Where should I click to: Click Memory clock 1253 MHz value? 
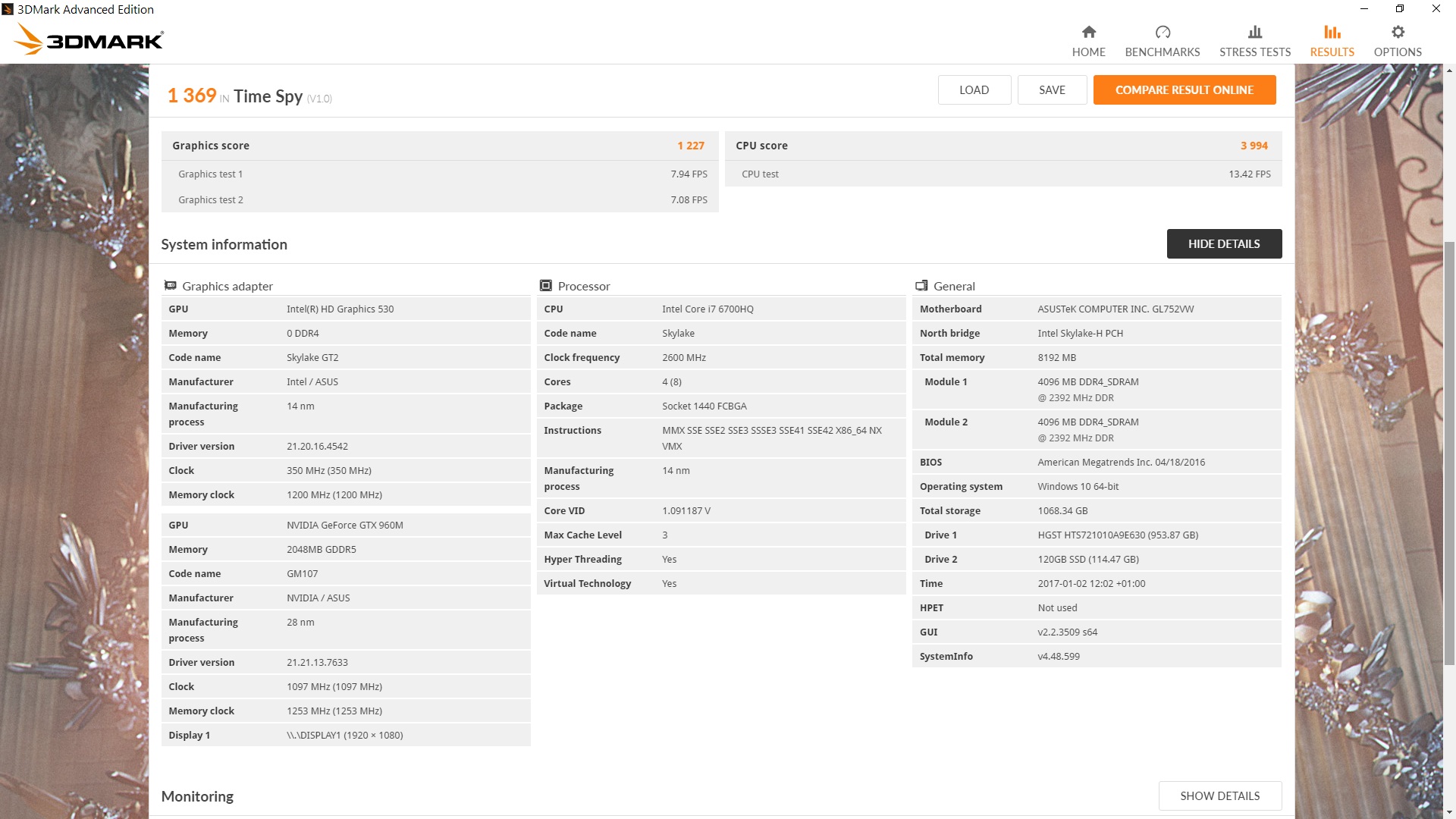[334, 711]
